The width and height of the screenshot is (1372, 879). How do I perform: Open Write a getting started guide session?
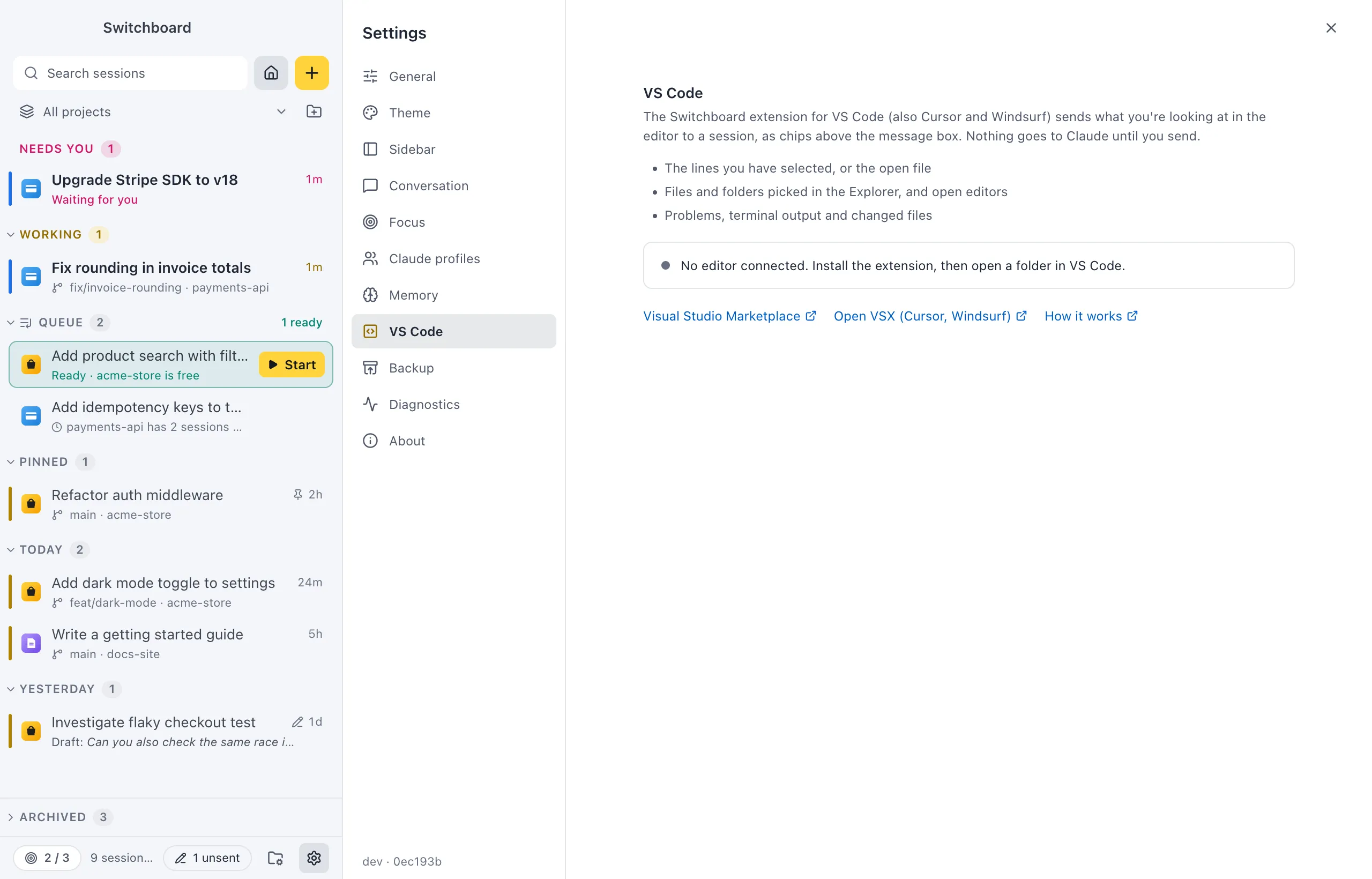pos(170,643)
